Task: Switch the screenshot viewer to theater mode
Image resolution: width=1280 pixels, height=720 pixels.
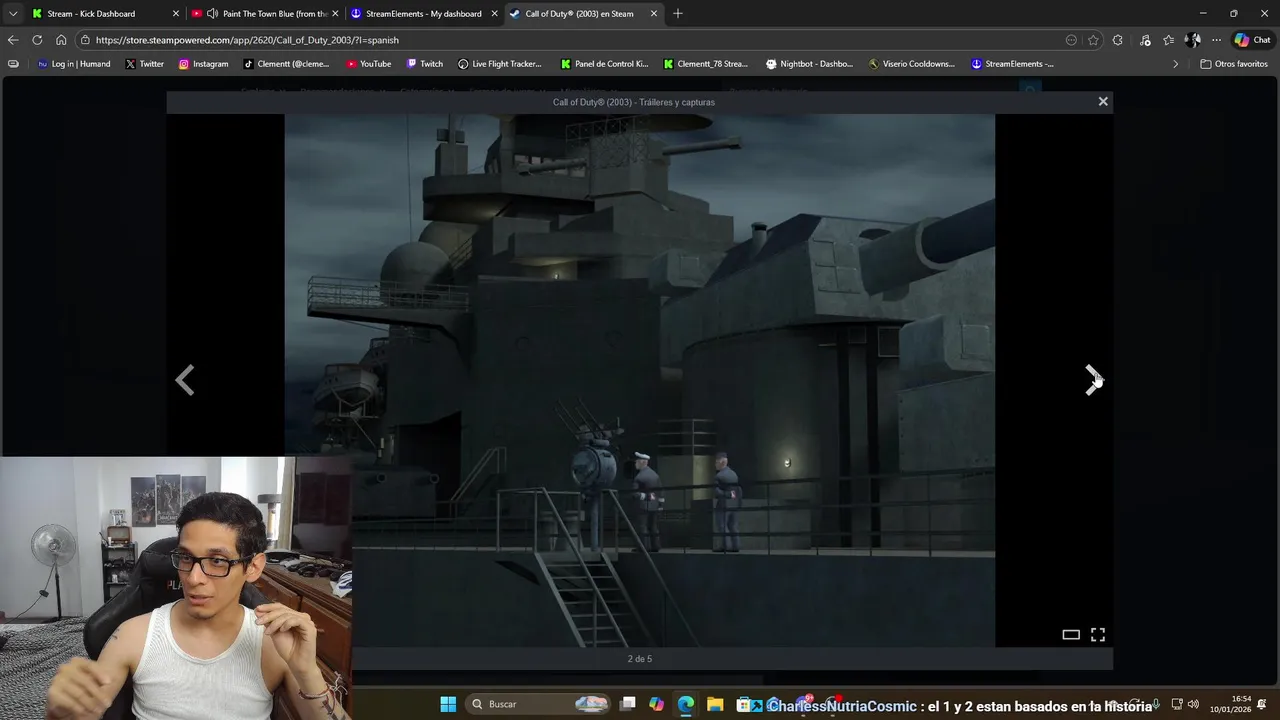Action: [x=1071, y=634]
